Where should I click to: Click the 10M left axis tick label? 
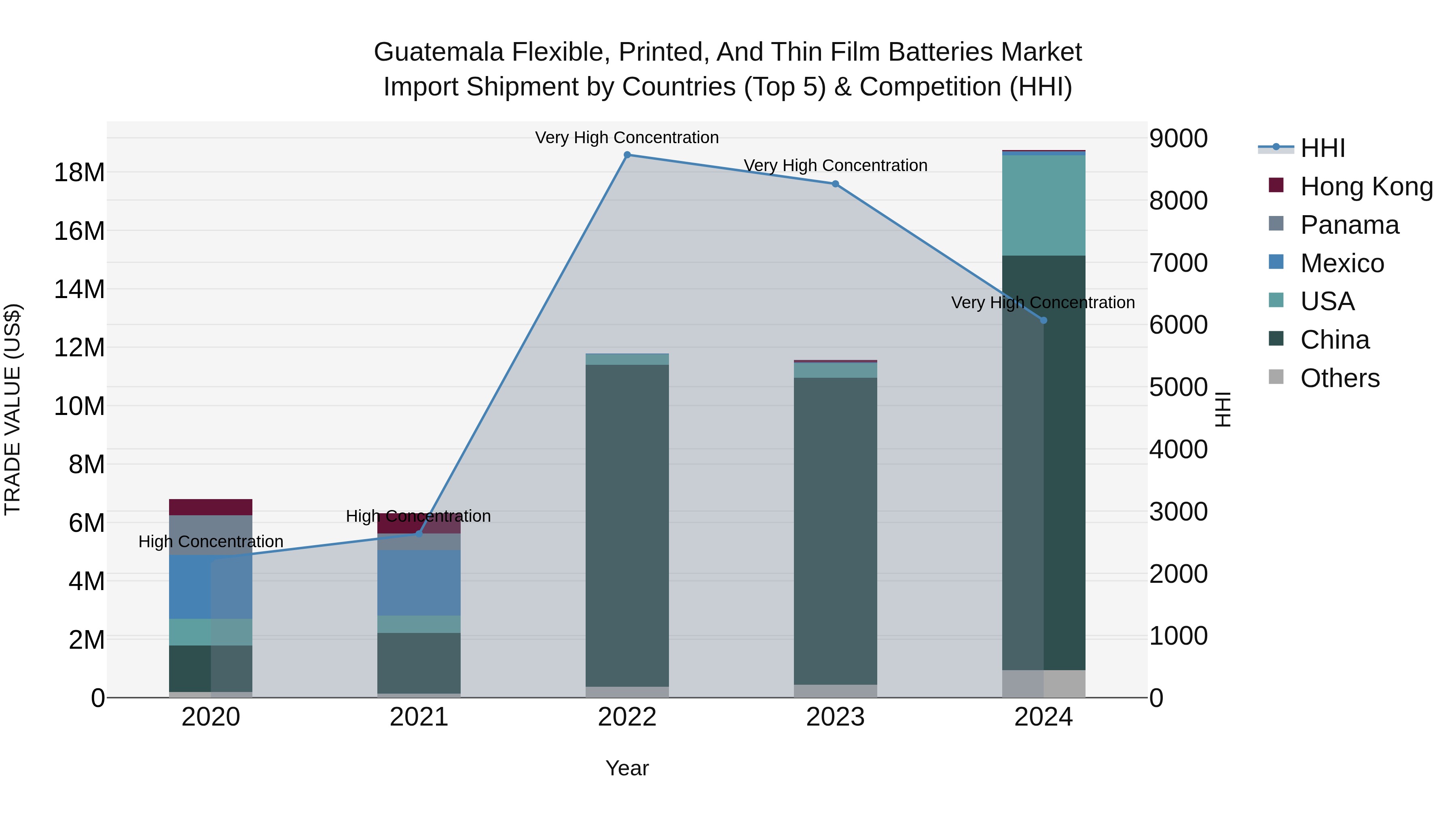pyautogui.click(x=79, y=406)
